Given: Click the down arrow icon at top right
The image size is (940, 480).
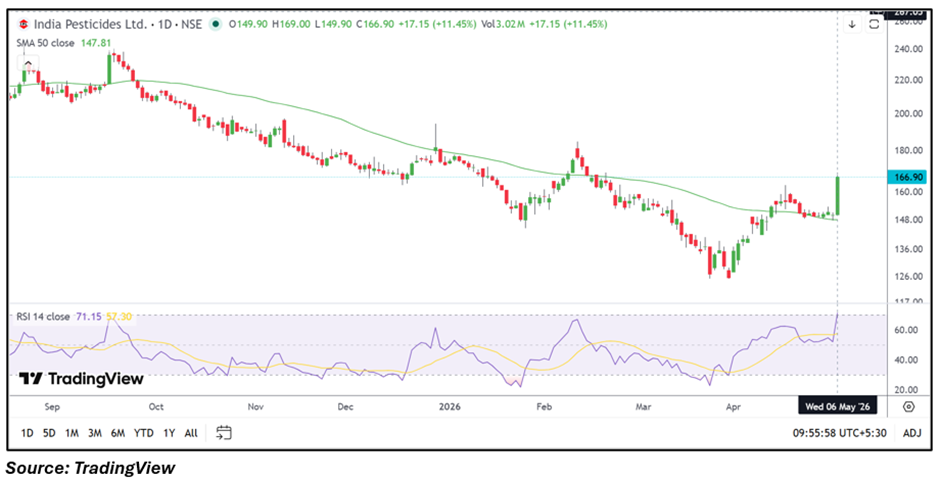Looking at the screenshot, I should coord(852,25).
